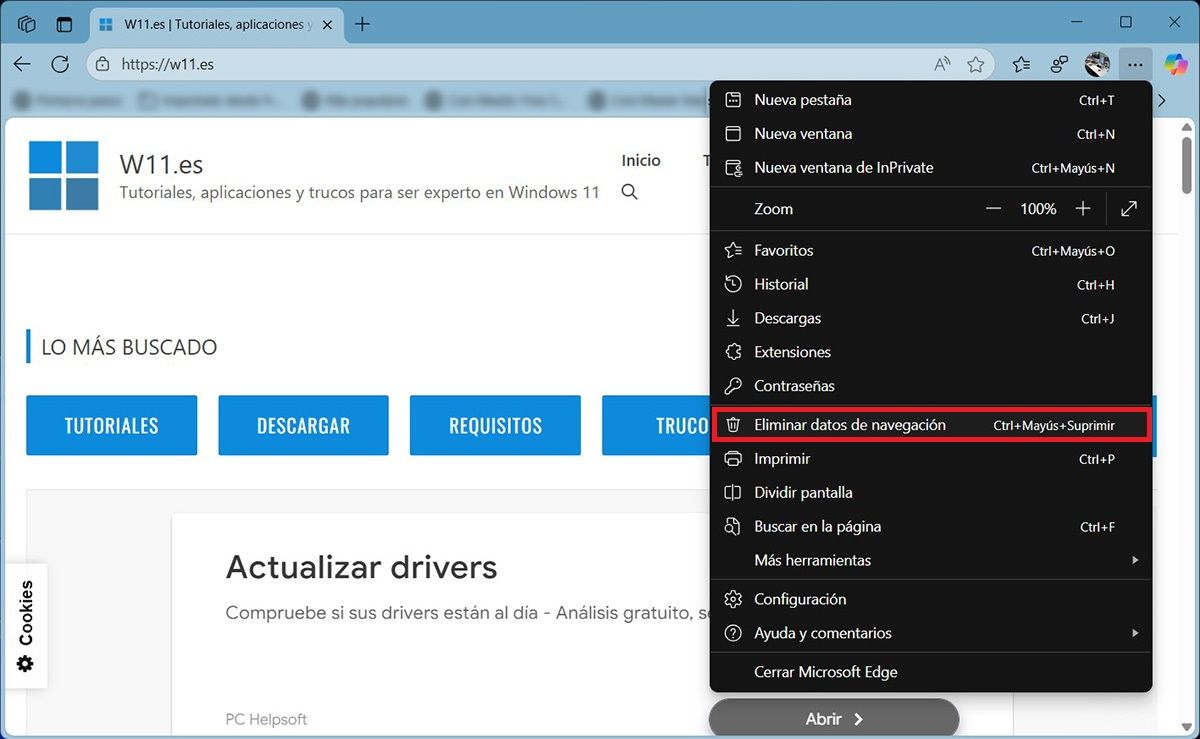Select Eliminar datos de navegación

pyautogui.click(x=931, y=425)
